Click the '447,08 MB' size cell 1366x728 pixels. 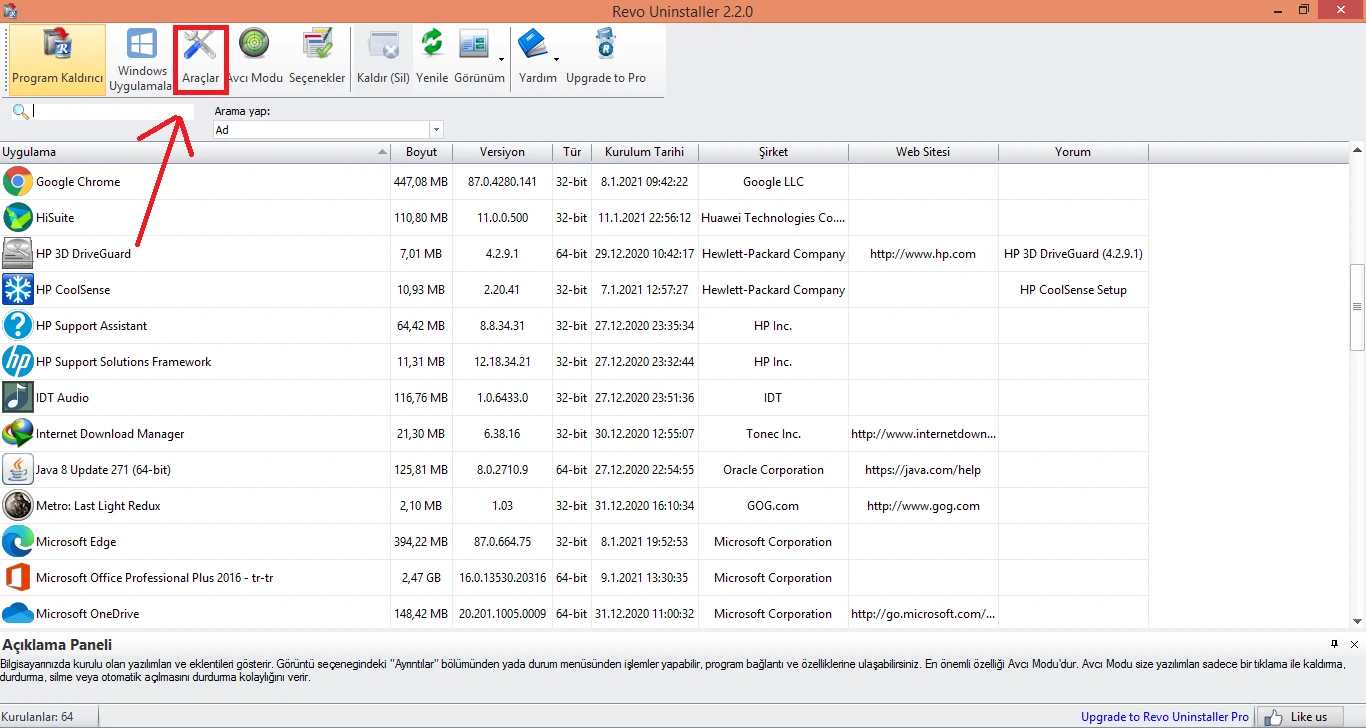[x=421, y=182]
